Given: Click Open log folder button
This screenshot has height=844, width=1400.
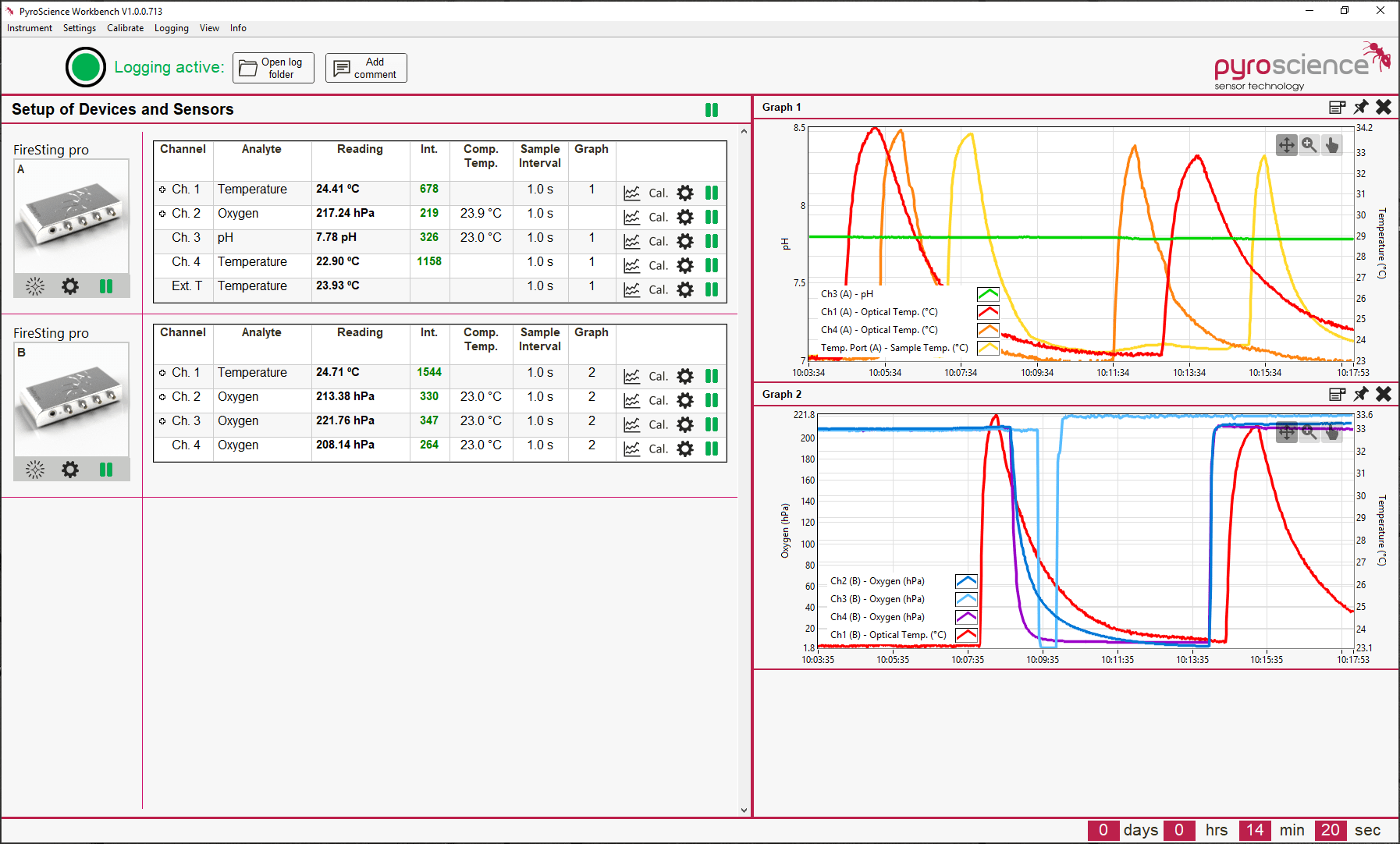Looking at the screenshot, I should (x=273, y=68).
